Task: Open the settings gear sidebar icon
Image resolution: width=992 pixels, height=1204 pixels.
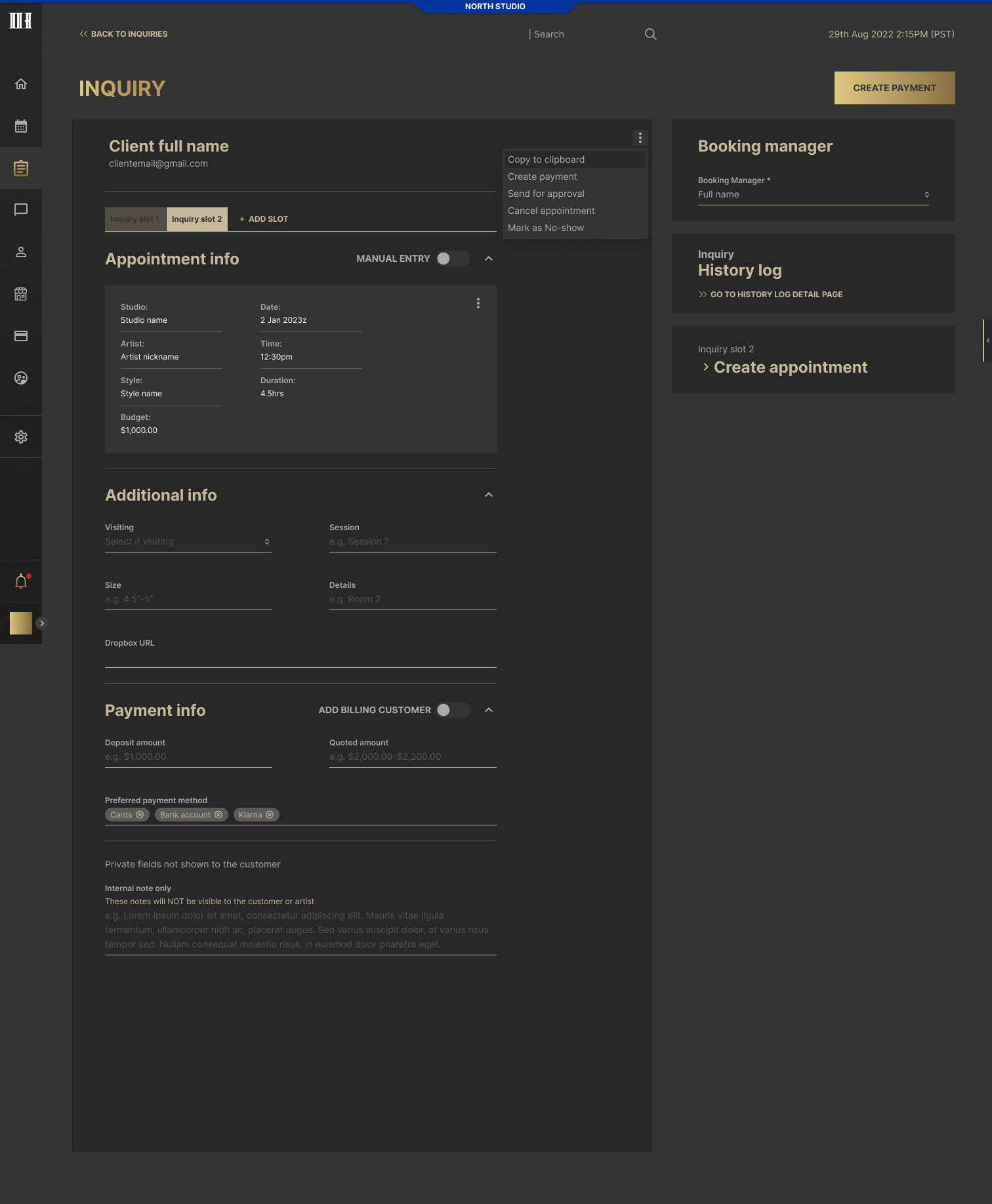Action: (x=21, y=437)
